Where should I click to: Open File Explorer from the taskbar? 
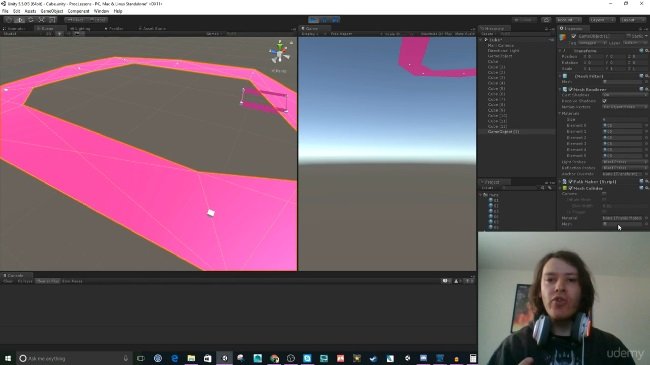[x=191, y=358]
